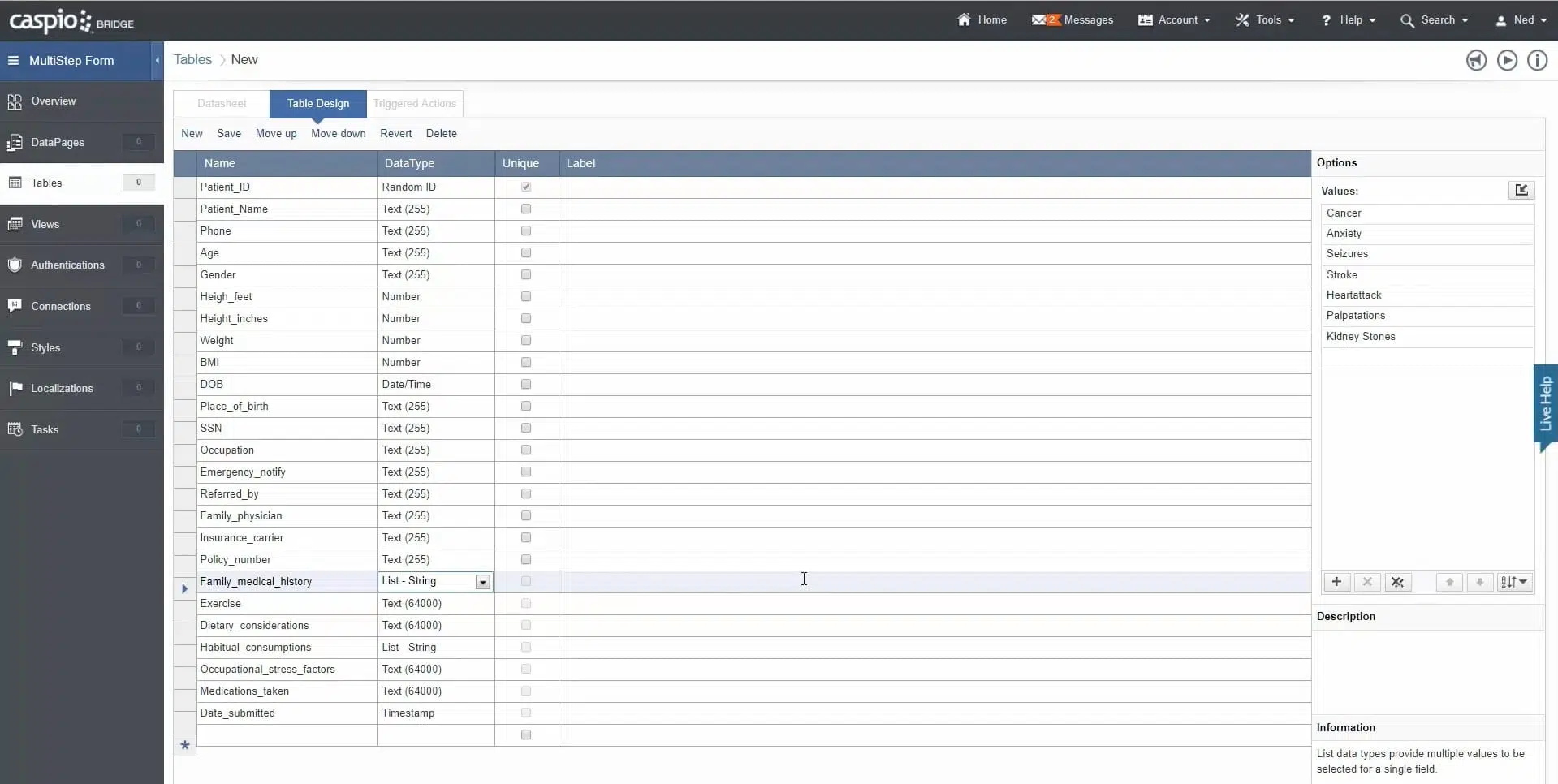Open Views in the sidebar

click(45, 225)
